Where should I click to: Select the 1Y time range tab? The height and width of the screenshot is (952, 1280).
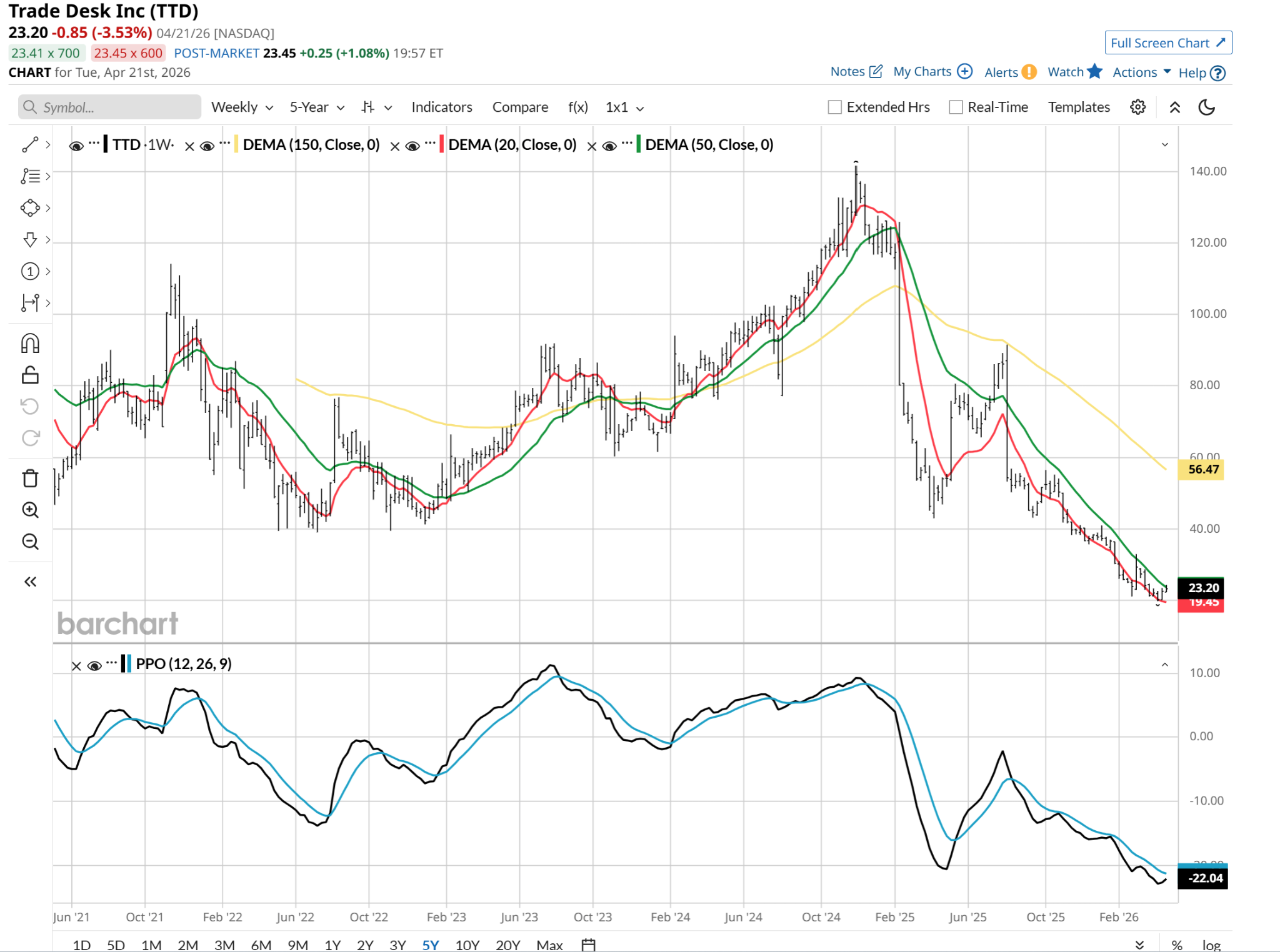pyautogui.click(x=332, y=945)
